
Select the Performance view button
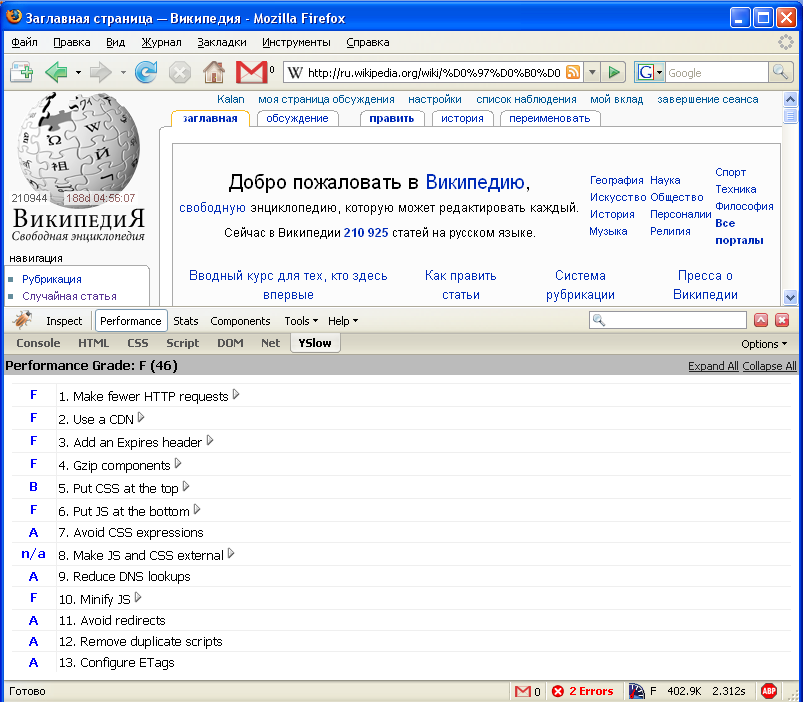coord(131,321)
